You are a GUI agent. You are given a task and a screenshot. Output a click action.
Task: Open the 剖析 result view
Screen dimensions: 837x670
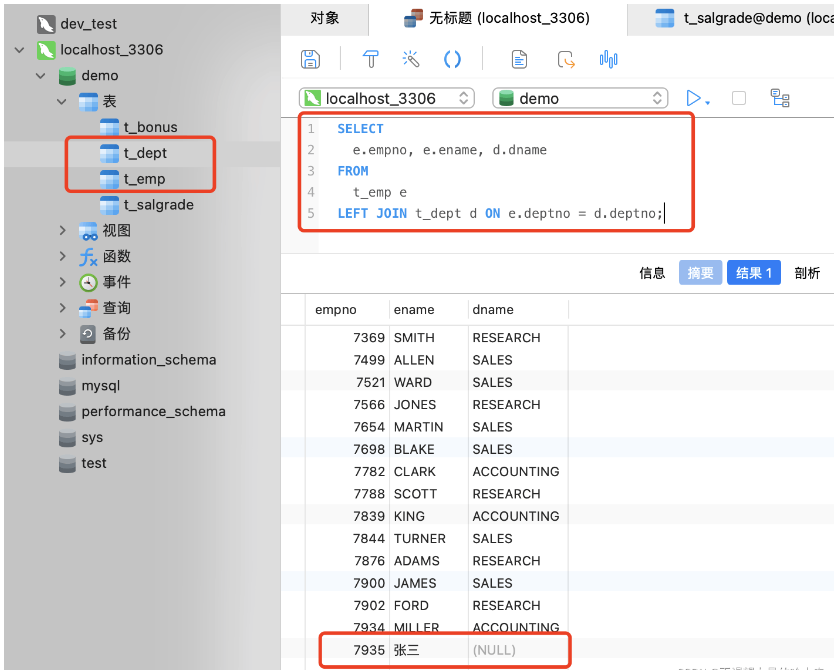[807, 272]
